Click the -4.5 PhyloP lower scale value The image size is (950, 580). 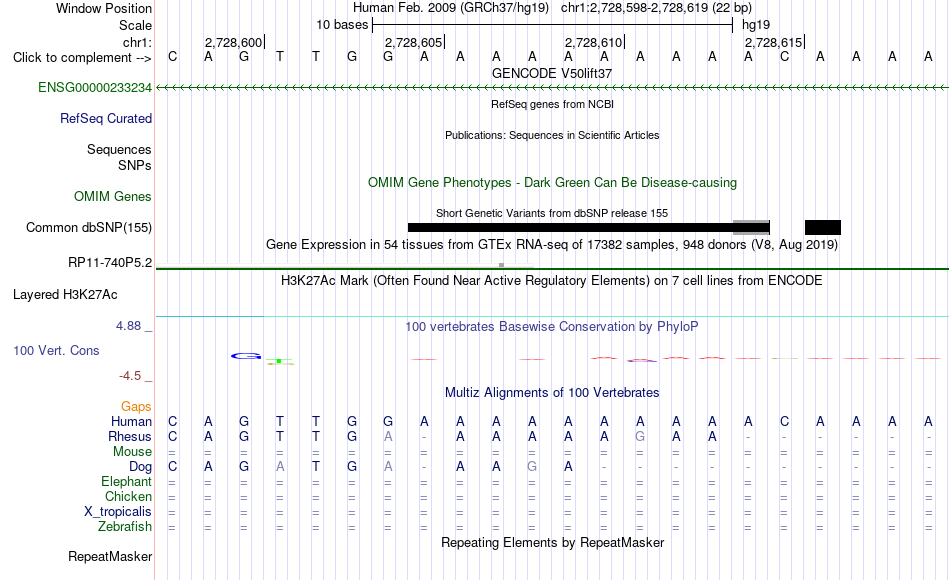[130, 376]
